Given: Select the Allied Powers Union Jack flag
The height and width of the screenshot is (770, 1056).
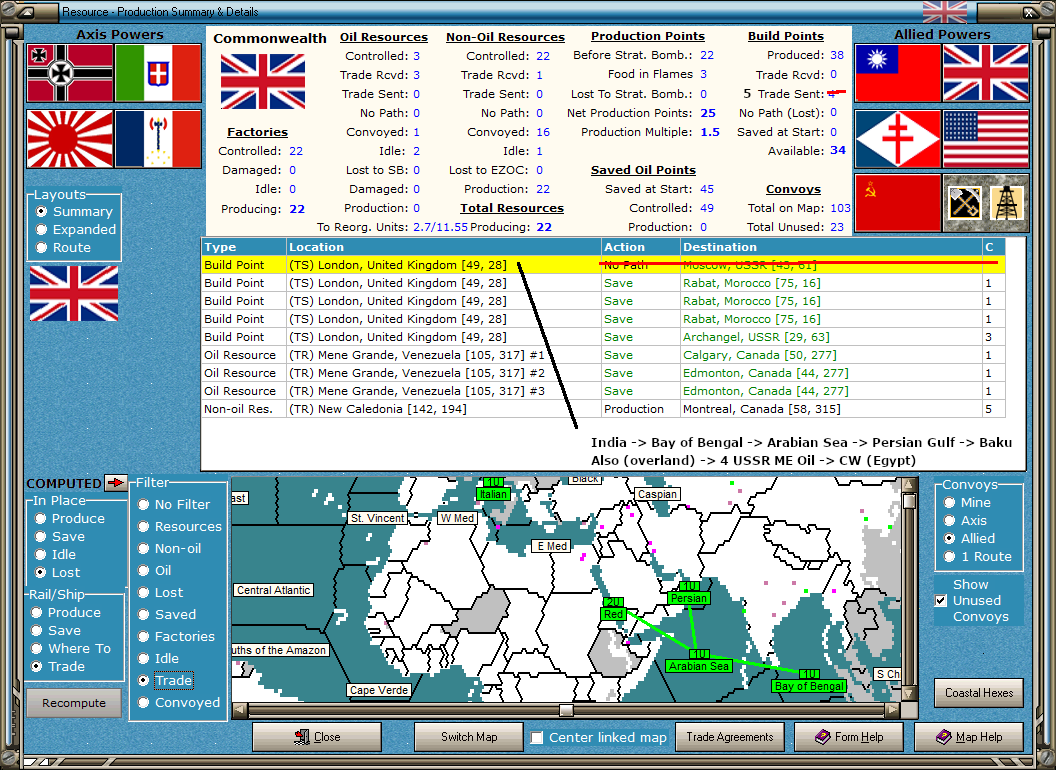Looking at the screenshot, I should click(986, 73).
